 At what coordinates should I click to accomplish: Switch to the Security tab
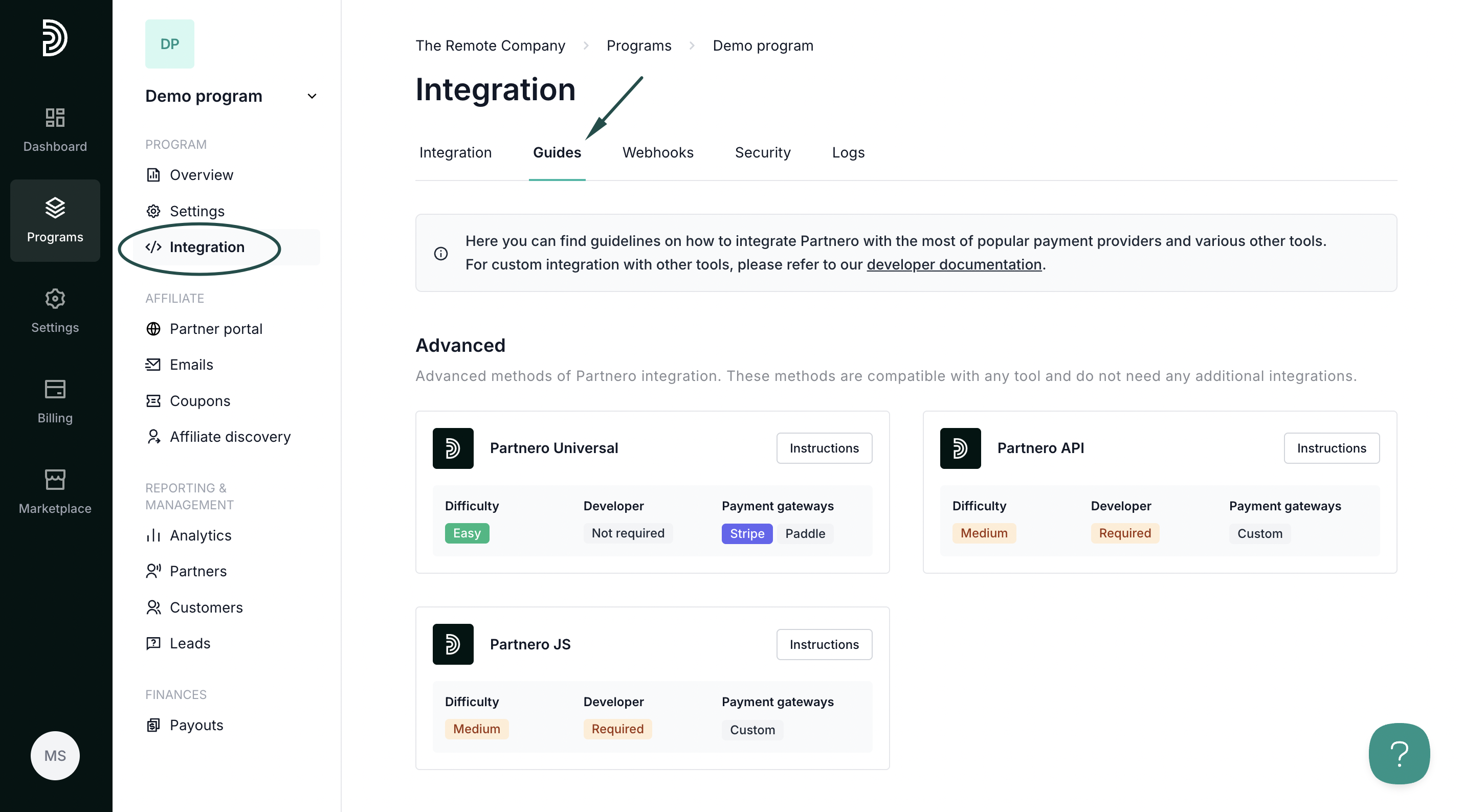[x=762, y=152]
